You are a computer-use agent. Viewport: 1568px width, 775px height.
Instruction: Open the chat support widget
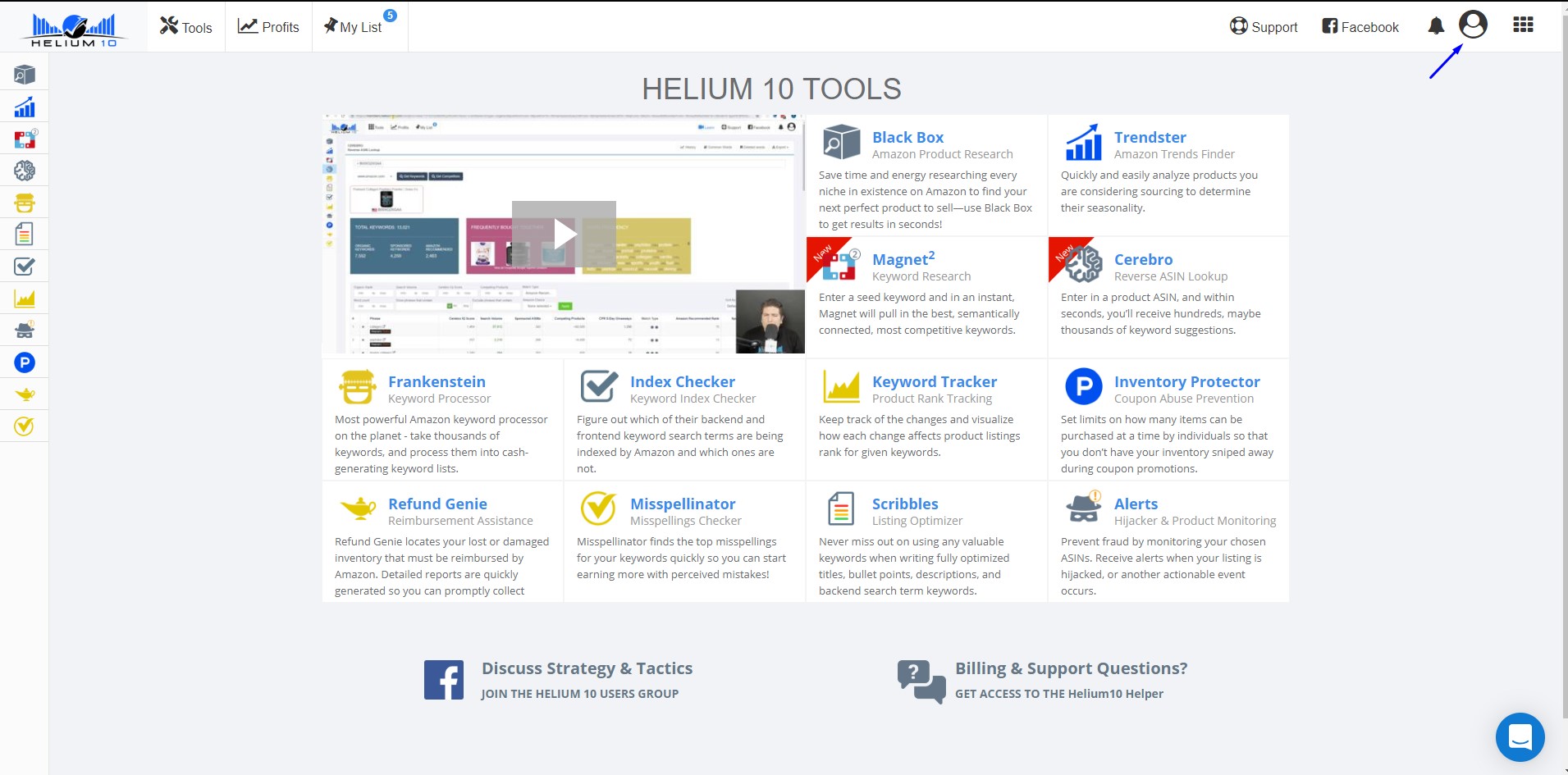(x=1520, y=736)
